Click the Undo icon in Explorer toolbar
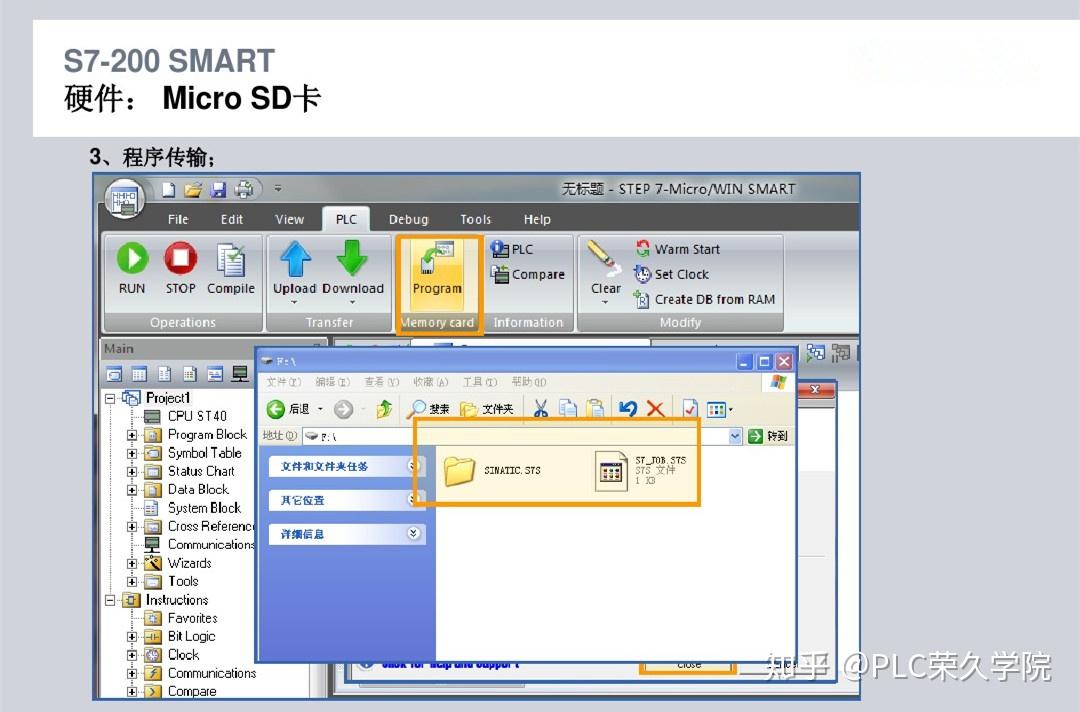The image size is (1080, 712). [627, 409]
